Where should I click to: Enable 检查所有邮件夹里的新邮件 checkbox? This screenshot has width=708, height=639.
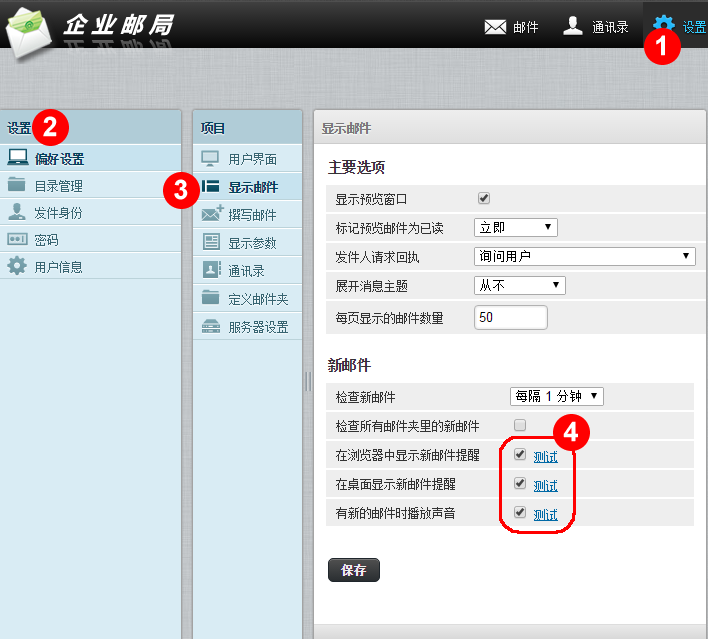pyautogui.click(x=520, y=425)
